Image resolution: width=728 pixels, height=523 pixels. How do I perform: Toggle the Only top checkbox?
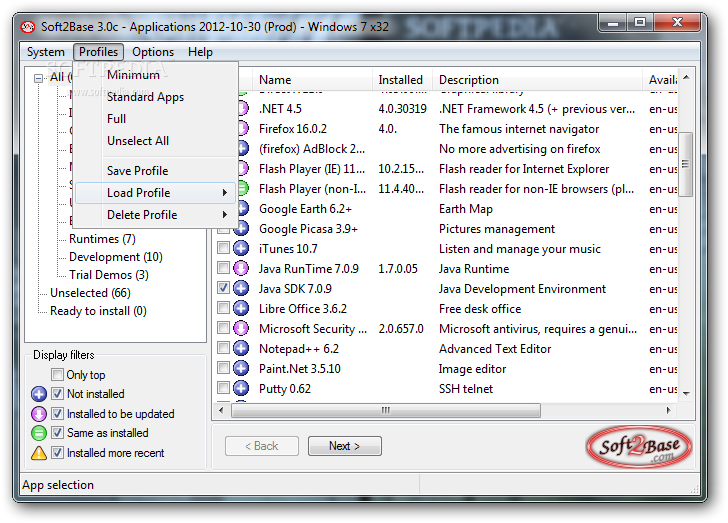click(57, 374)
